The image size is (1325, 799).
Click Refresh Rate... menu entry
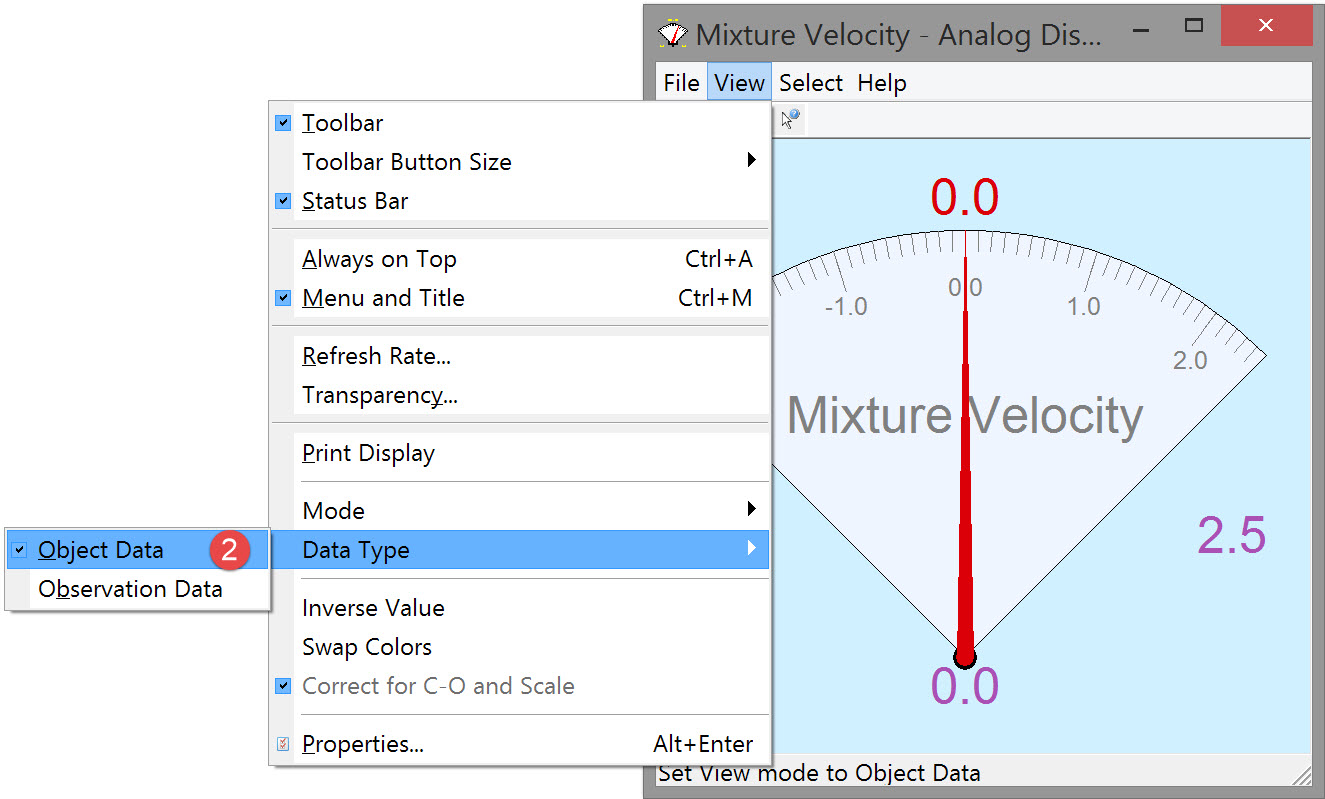[376, 356]
